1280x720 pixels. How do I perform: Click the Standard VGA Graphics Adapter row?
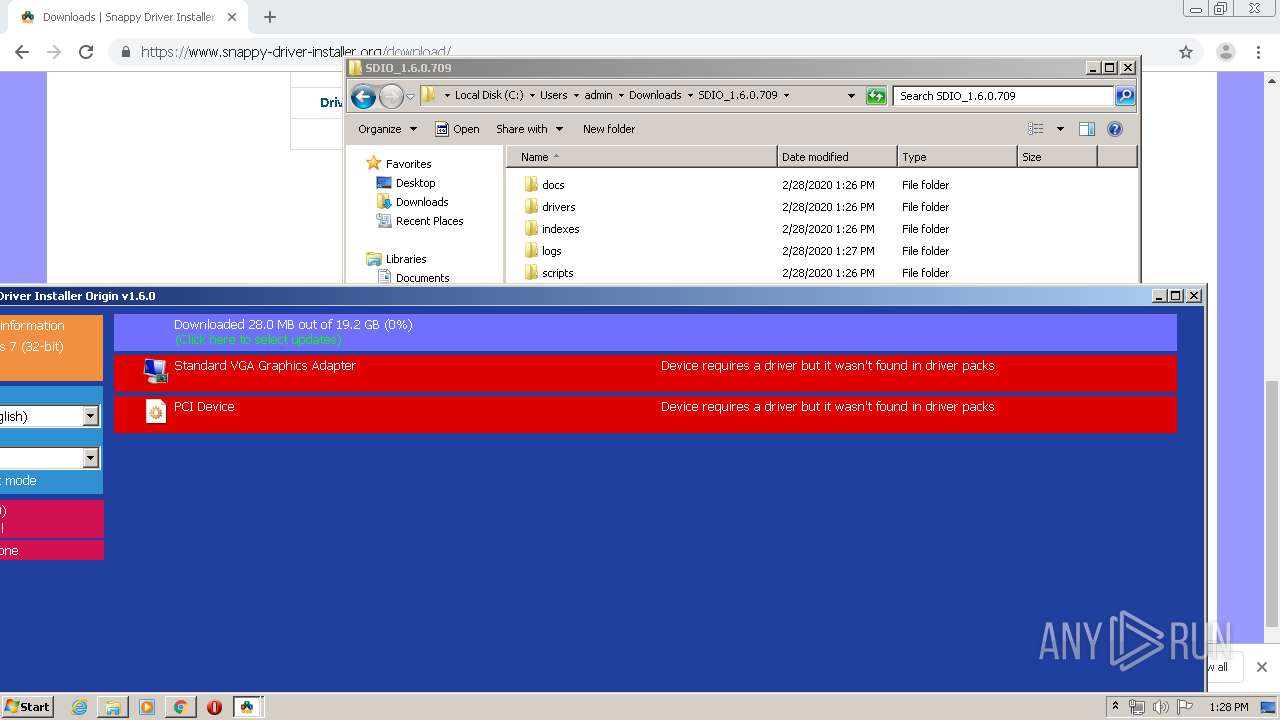tap(645, 373)
